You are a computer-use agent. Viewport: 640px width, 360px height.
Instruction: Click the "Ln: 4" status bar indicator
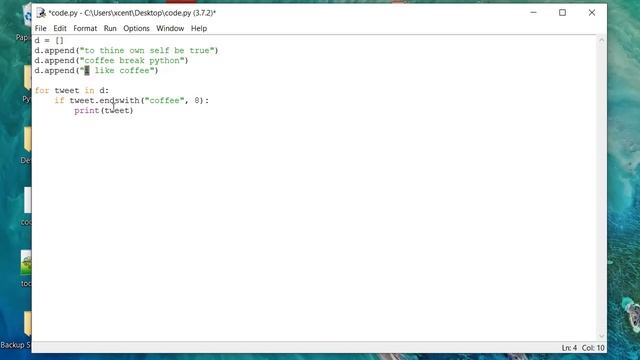coord(569,348)
